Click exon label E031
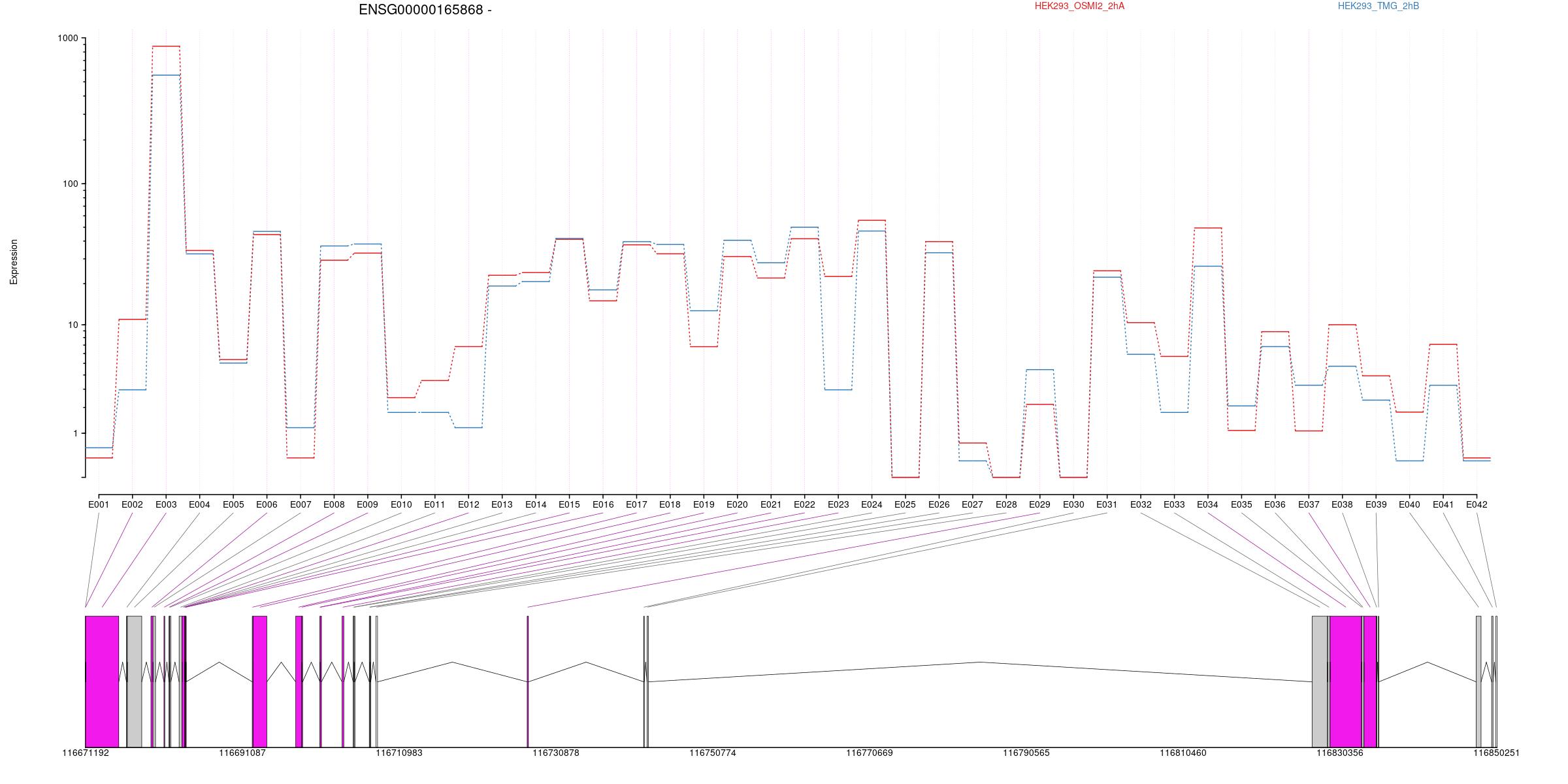Viewport: 1568px width, 784px height. click(x=1107, y=505)
